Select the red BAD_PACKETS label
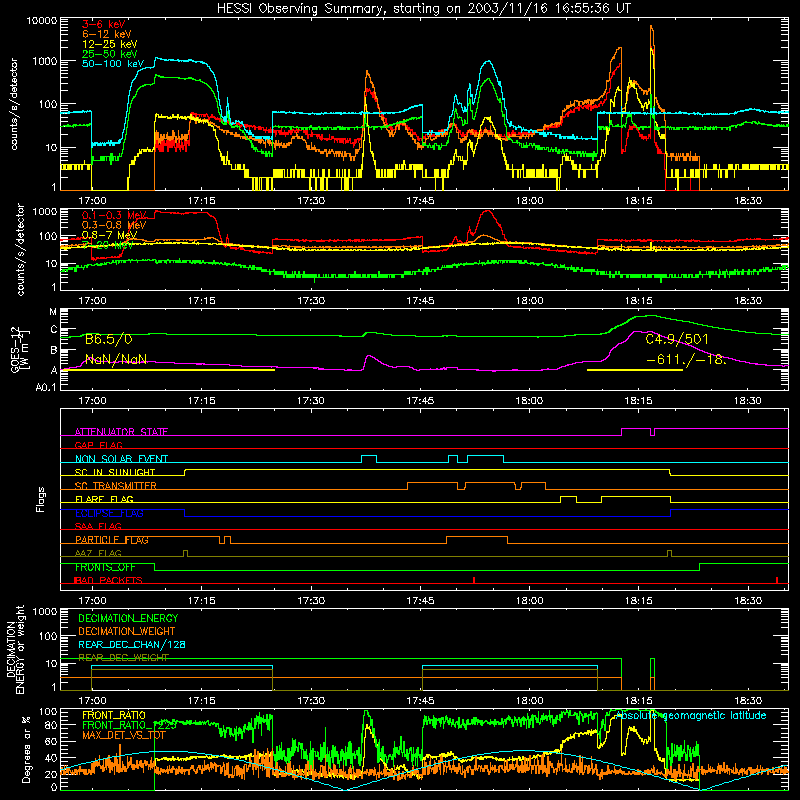The width and height of the screenshot is (800, 800). click(x=108, y=580)
